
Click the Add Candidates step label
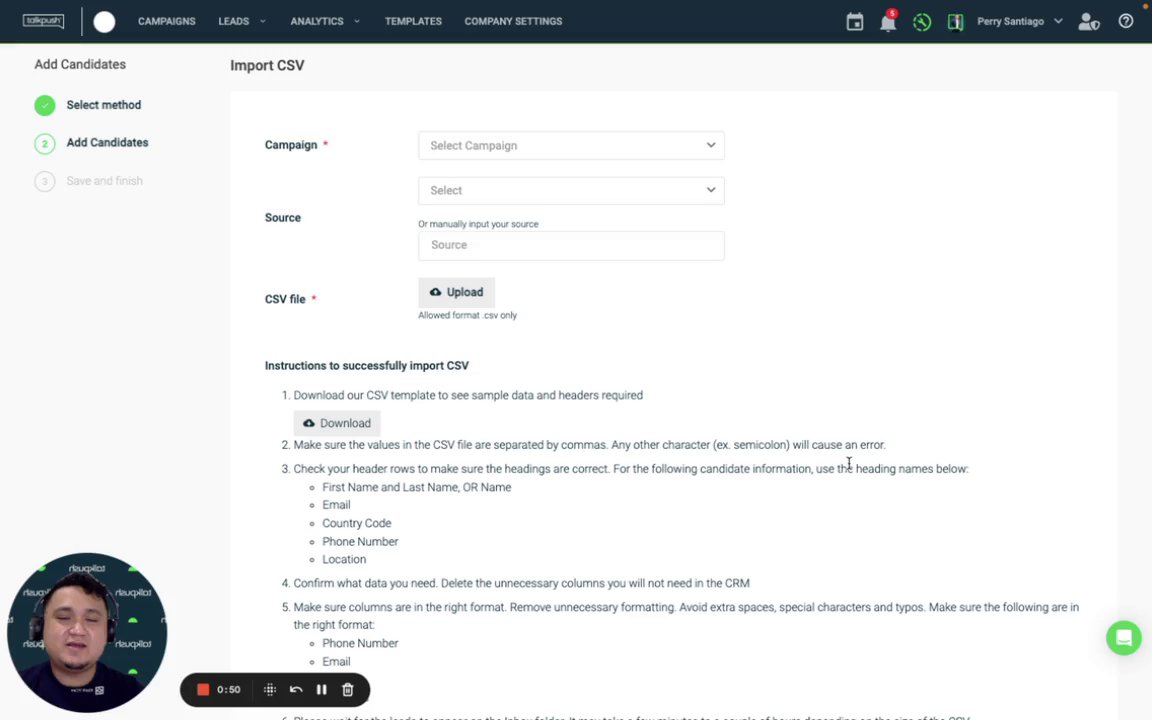click(x=107, y=143)
